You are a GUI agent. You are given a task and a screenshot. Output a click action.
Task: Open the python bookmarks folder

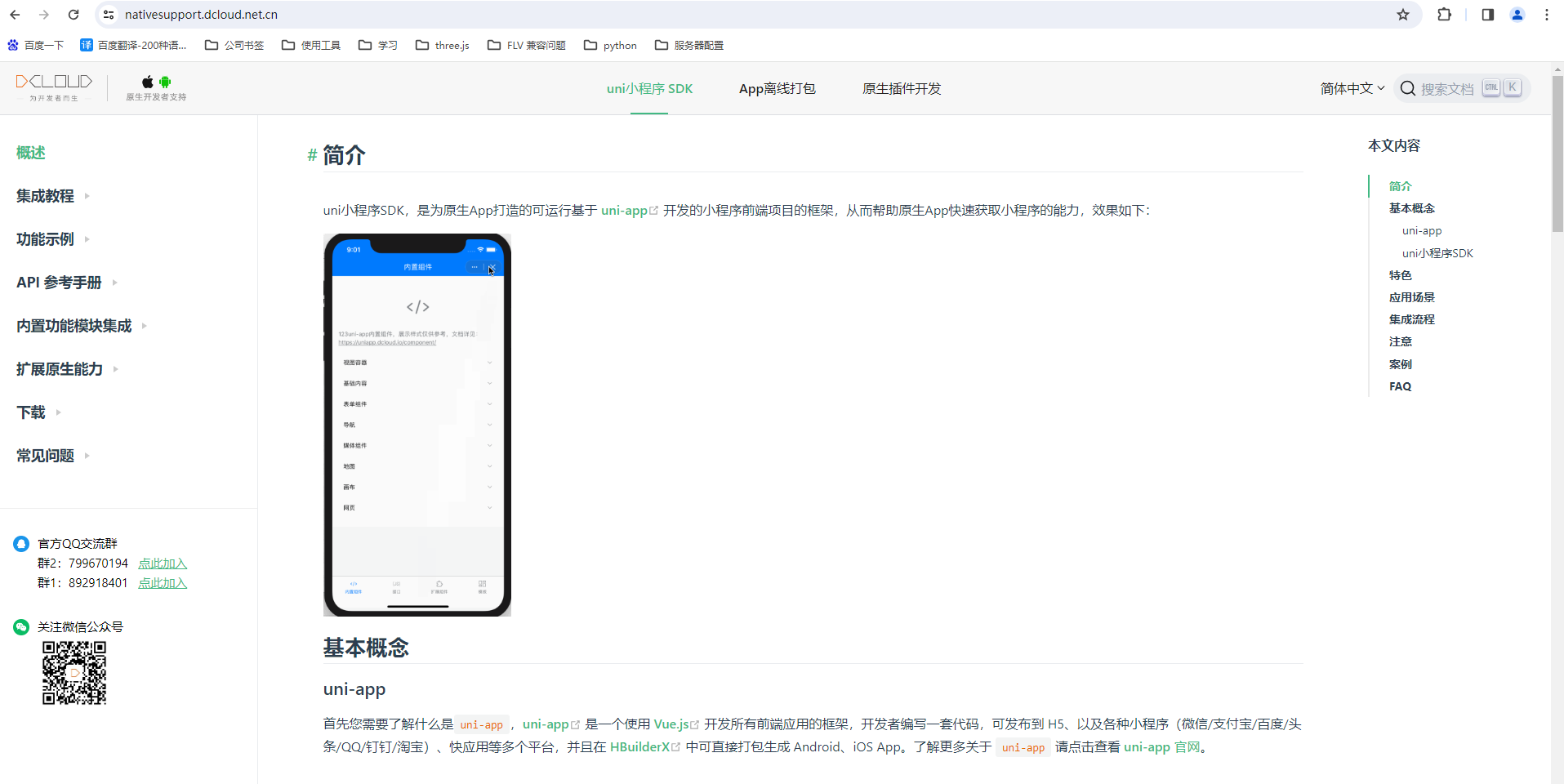[x=610, y=46]
